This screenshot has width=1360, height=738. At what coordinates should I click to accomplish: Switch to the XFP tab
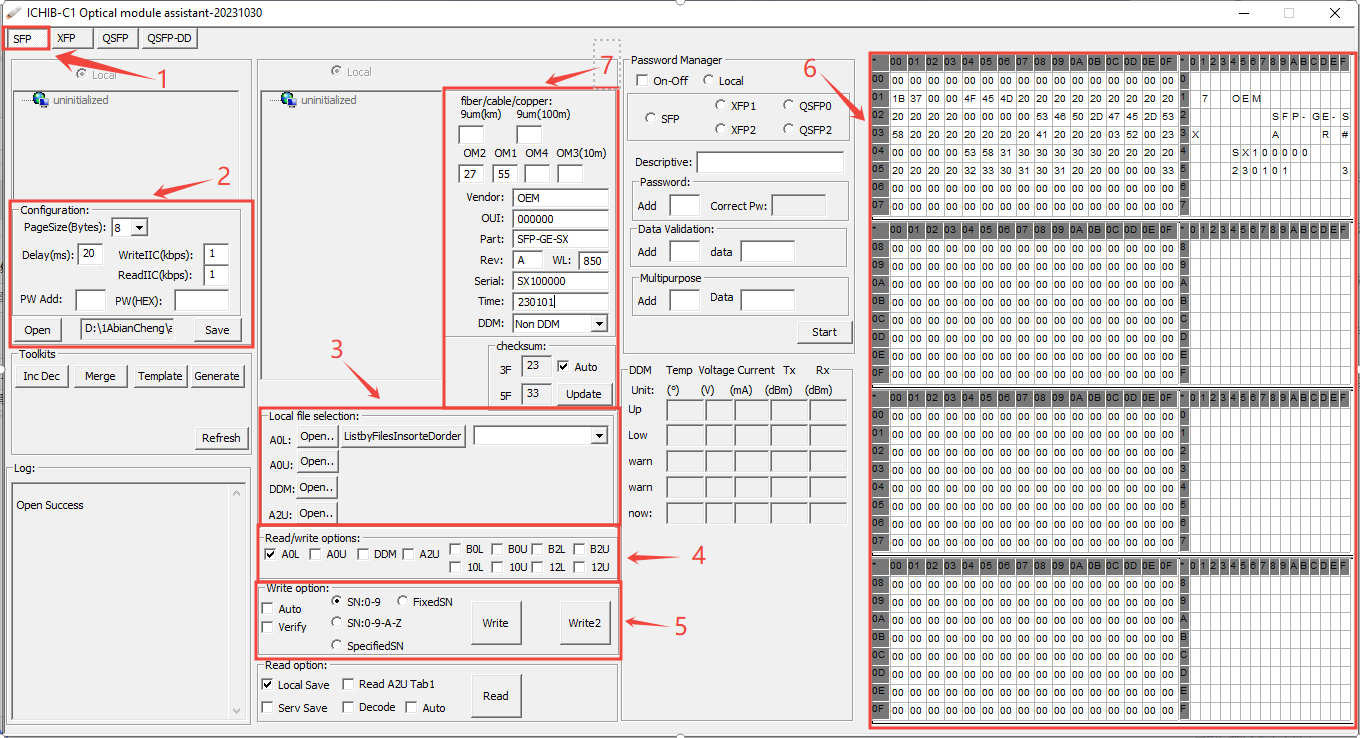click(x=70, y=38)
